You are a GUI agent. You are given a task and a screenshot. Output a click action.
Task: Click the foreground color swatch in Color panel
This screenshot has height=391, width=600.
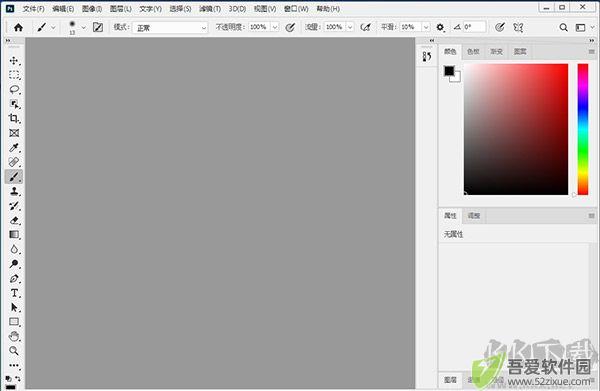pos(449,71)
